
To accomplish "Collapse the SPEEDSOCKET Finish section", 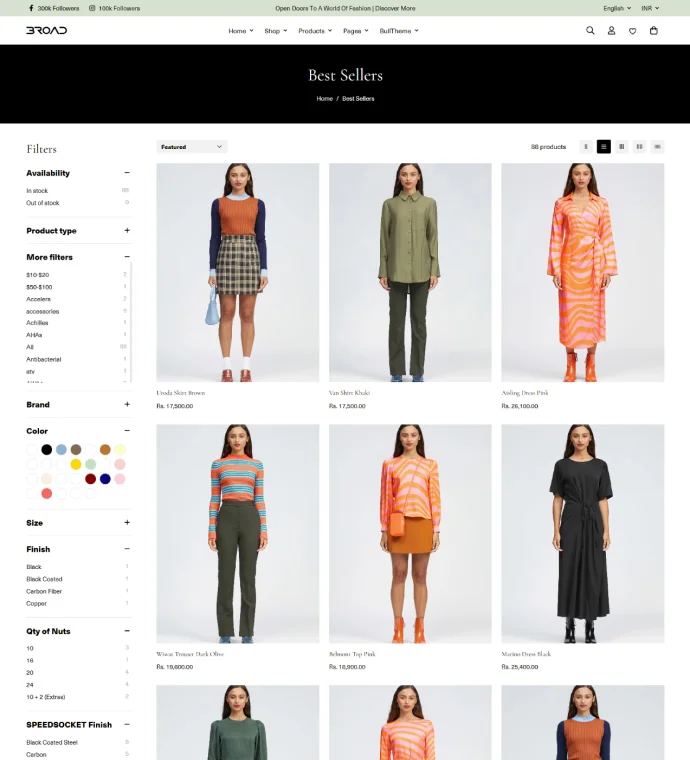I will (x=127, y=725).
